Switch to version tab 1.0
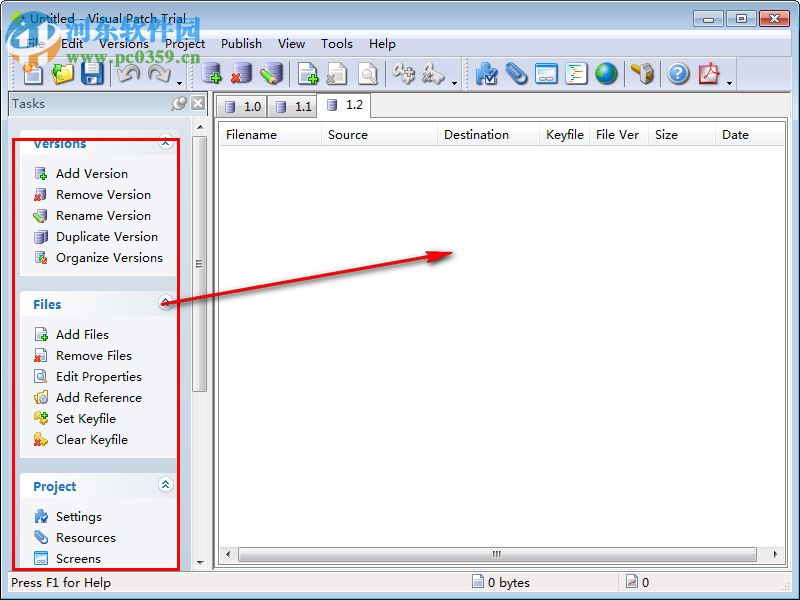Screen dimensions: 800x600 tap(242, 107)
